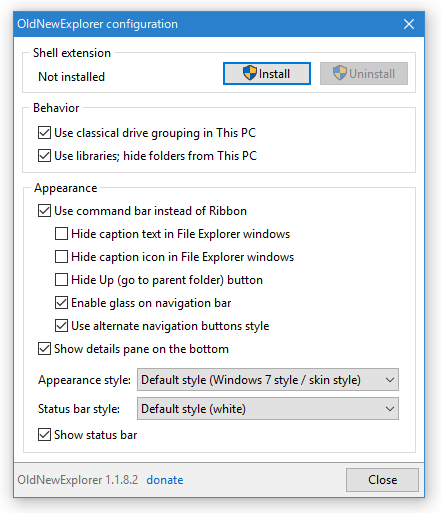Click the OldNewExplorer configuration title bar
This screenshot has width=441, height=513.
(x=207, y=24)
